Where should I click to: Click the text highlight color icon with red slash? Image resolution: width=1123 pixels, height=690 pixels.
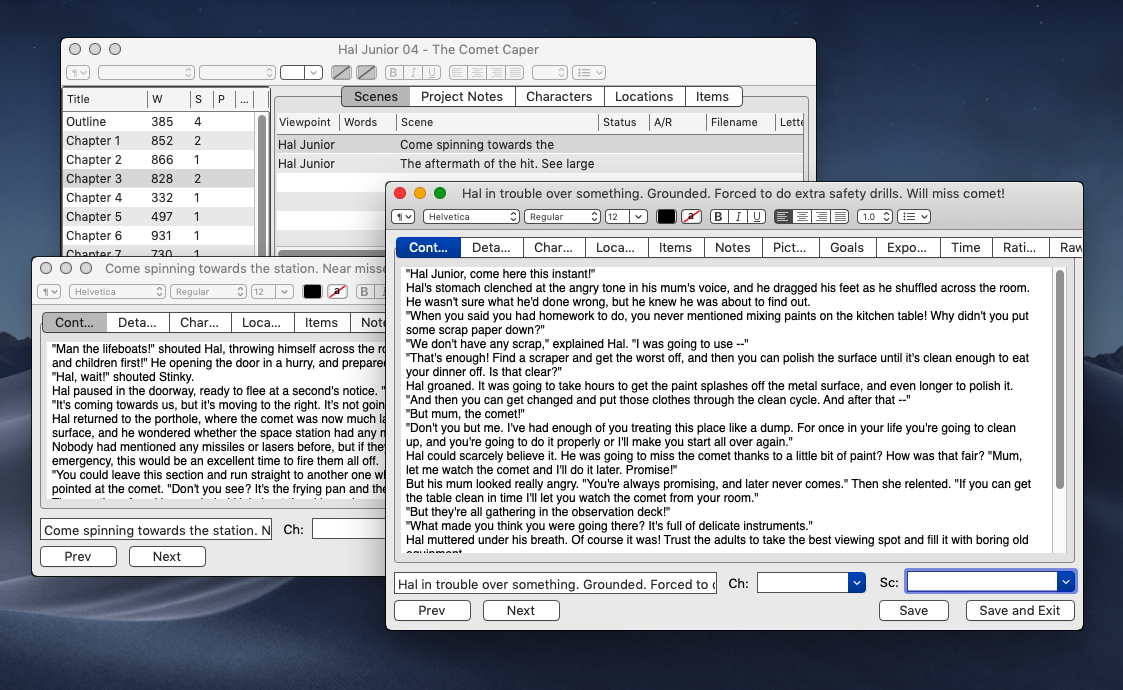coord(691,216)
